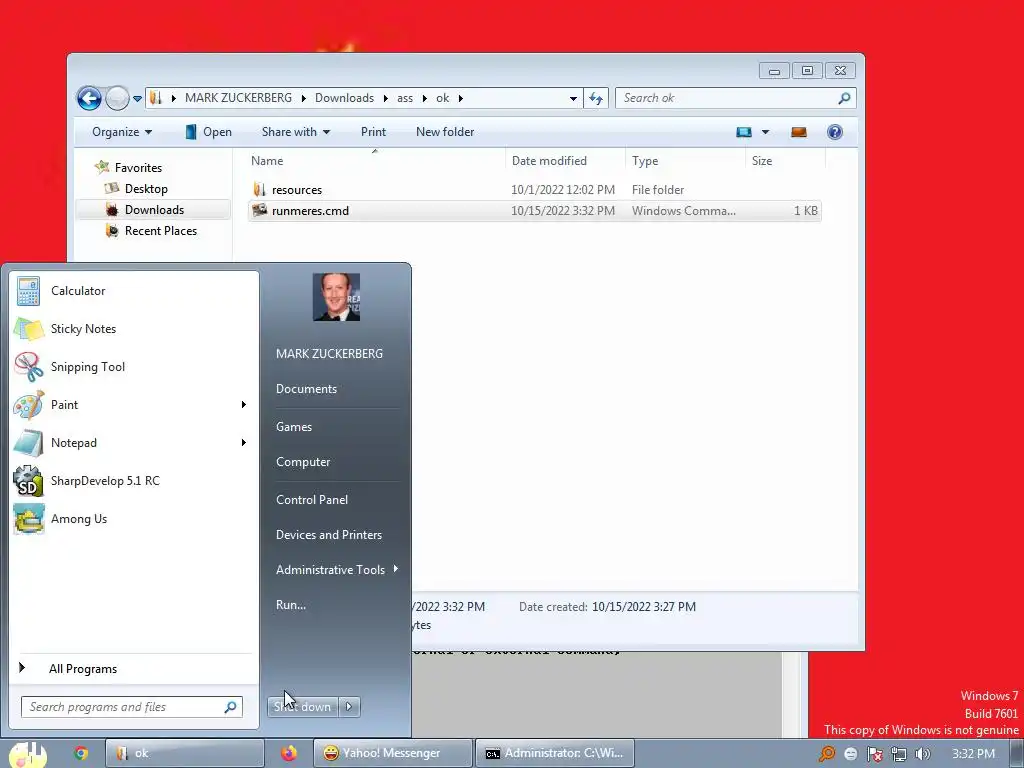Open more view options arrow
The width and height of the screenshot is (1024, 768).
click(765, 132)
